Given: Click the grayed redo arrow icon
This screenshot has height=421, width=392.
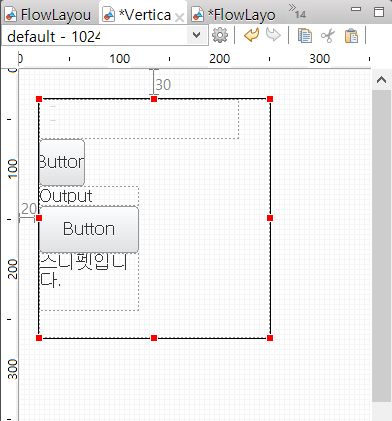Looking at the screenshot, I should tap(273, 35).
